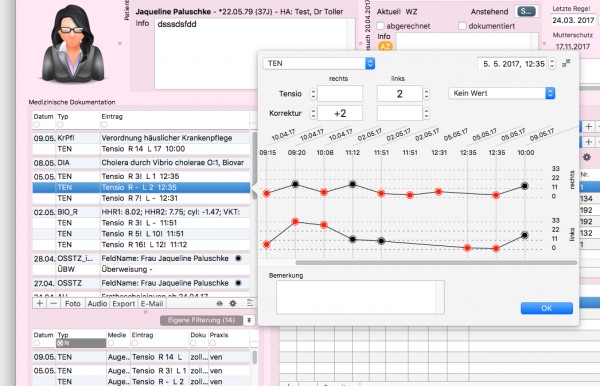Expand the Eigene Filterung arrow button
This screenshot has width=600, height=386.
click(x=249, y=320)
